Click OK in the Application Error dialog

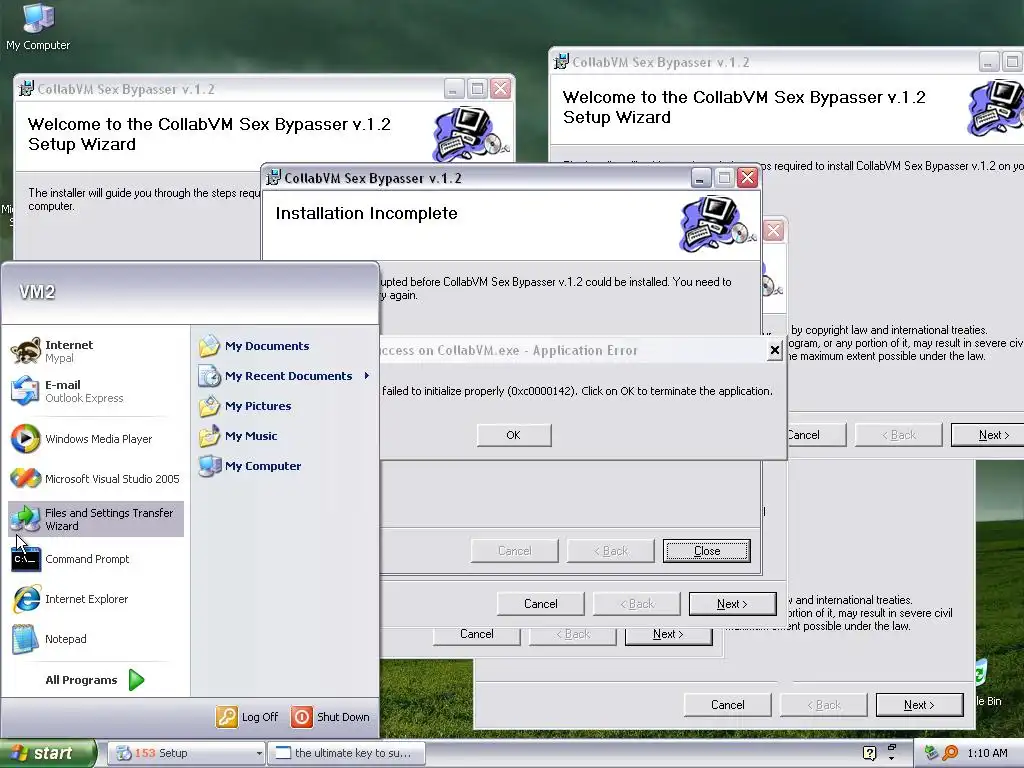pyautogui.click(x=514, y=435)
